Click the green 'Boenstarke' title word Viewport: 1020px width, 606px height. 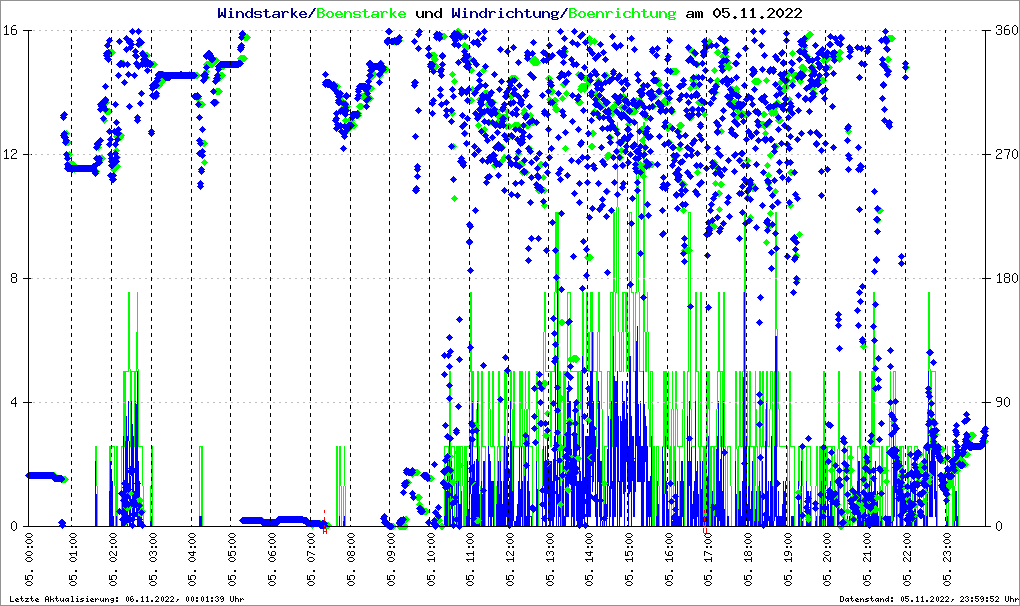point(361,13)
